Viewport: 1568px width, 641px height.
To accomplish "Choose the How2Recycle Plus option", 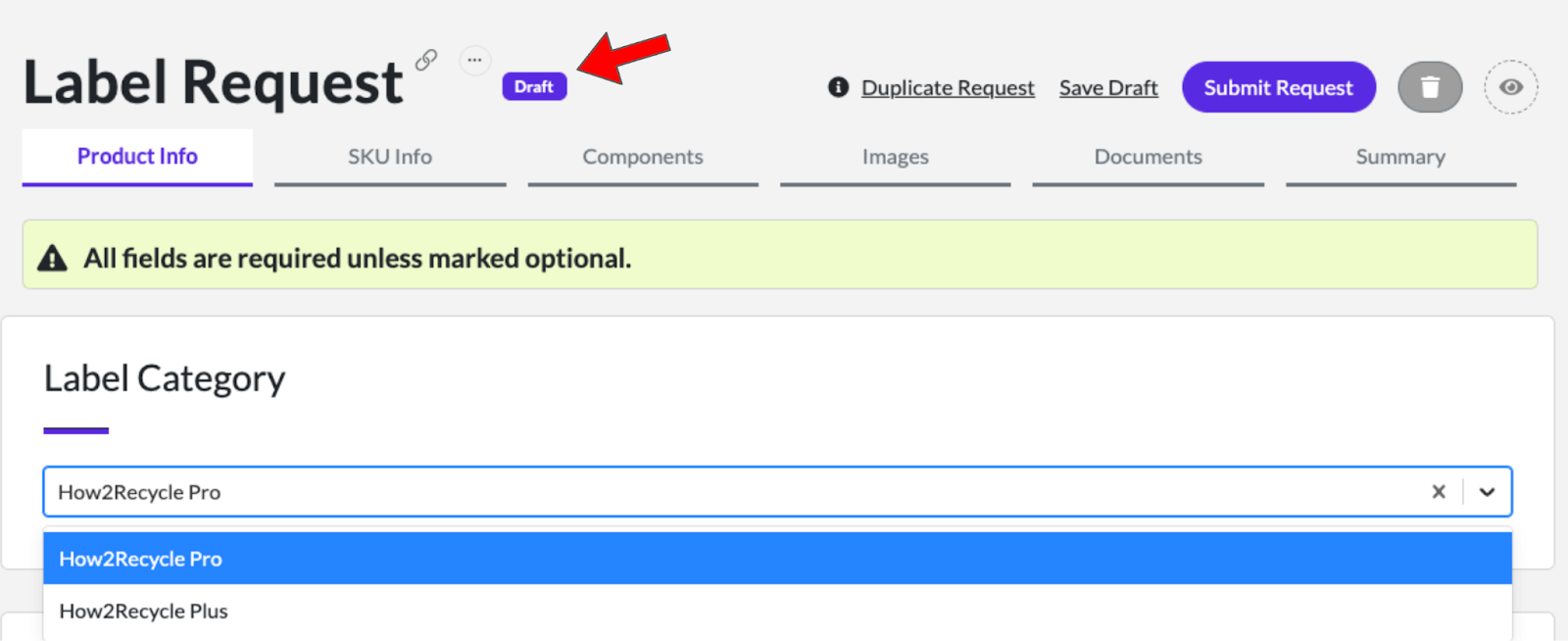I will click(x=144, y=612).
